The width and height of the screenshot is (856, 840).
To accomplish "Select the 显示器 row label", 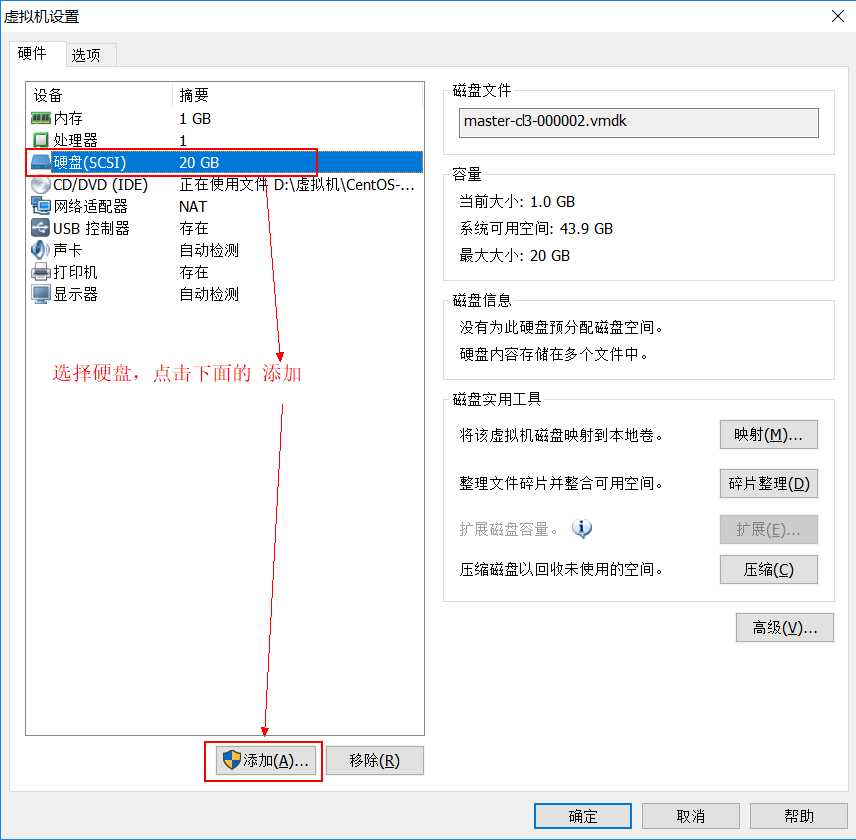I will [x=75, y=294].
